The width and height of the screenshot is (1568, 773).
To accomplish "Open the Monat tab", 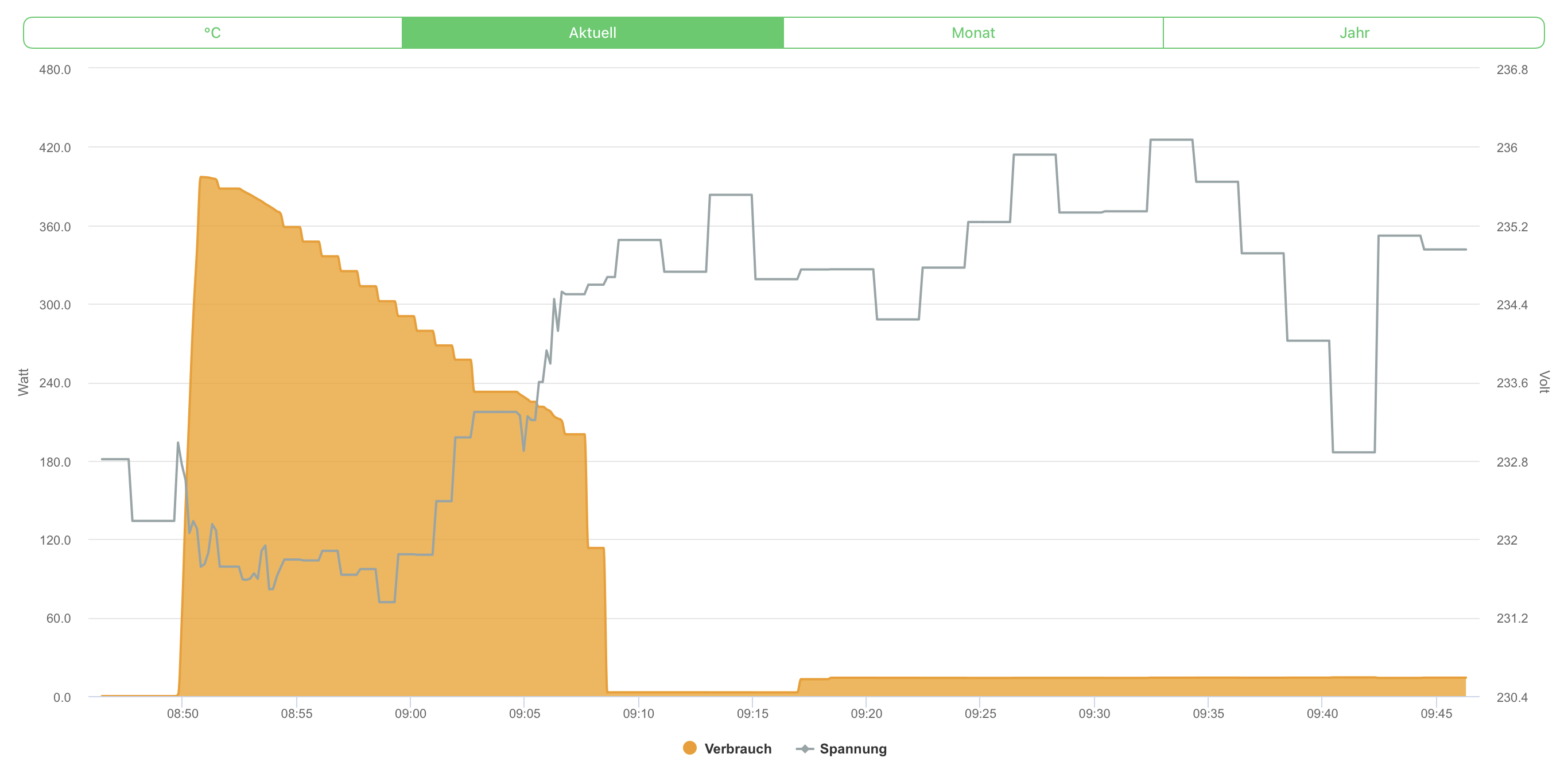I will [973, 33].
